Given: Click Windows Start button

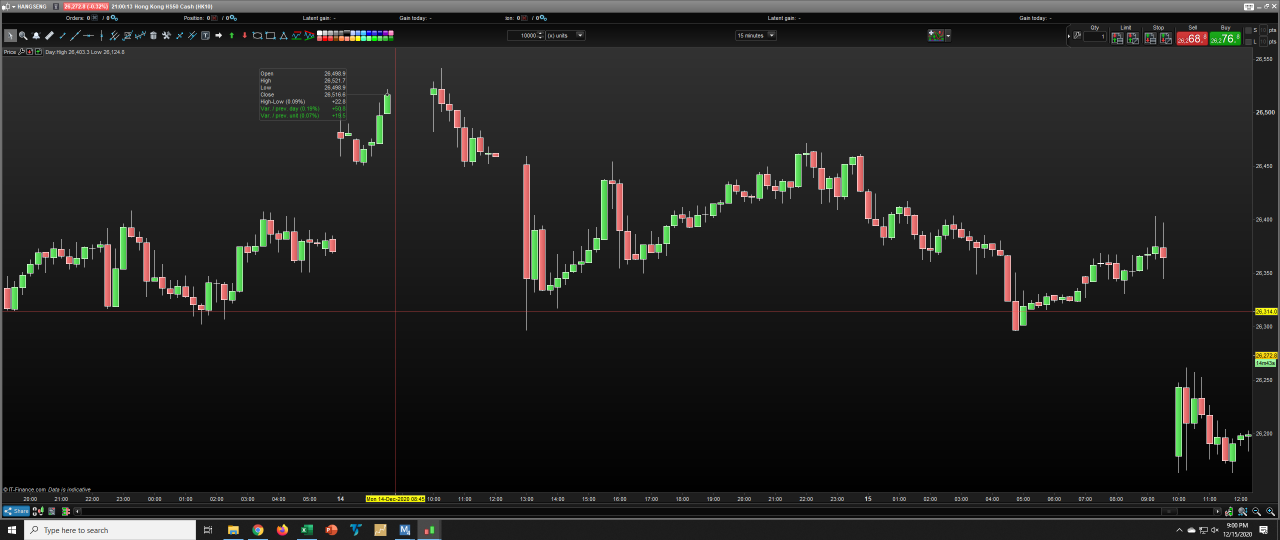Looking at the screenshot, I should [x=10, y=530].
